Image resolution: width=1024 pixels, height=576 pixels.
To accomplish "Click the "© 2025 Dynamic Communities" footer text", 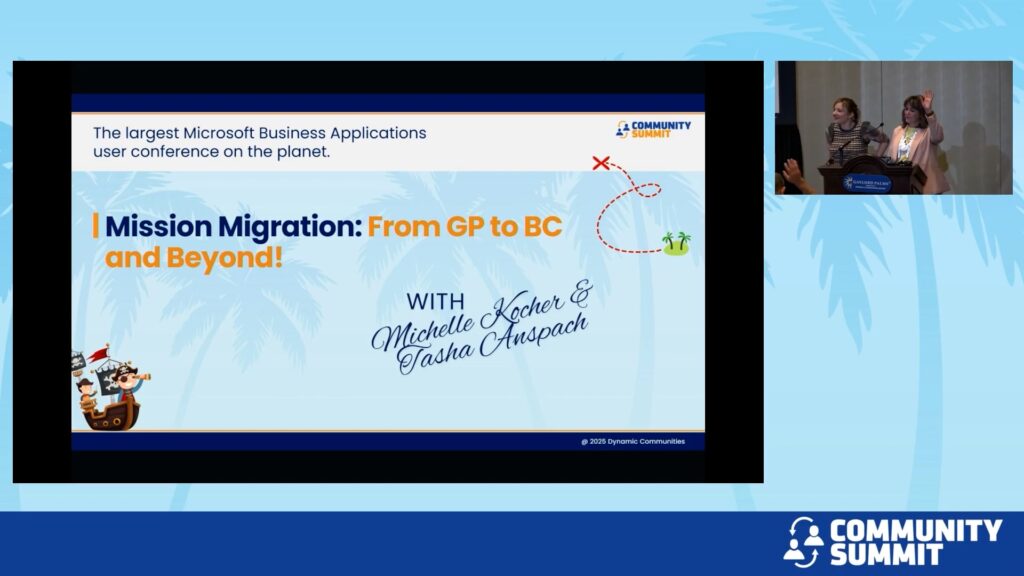I will pyautogui.click(x=633, y=441).
